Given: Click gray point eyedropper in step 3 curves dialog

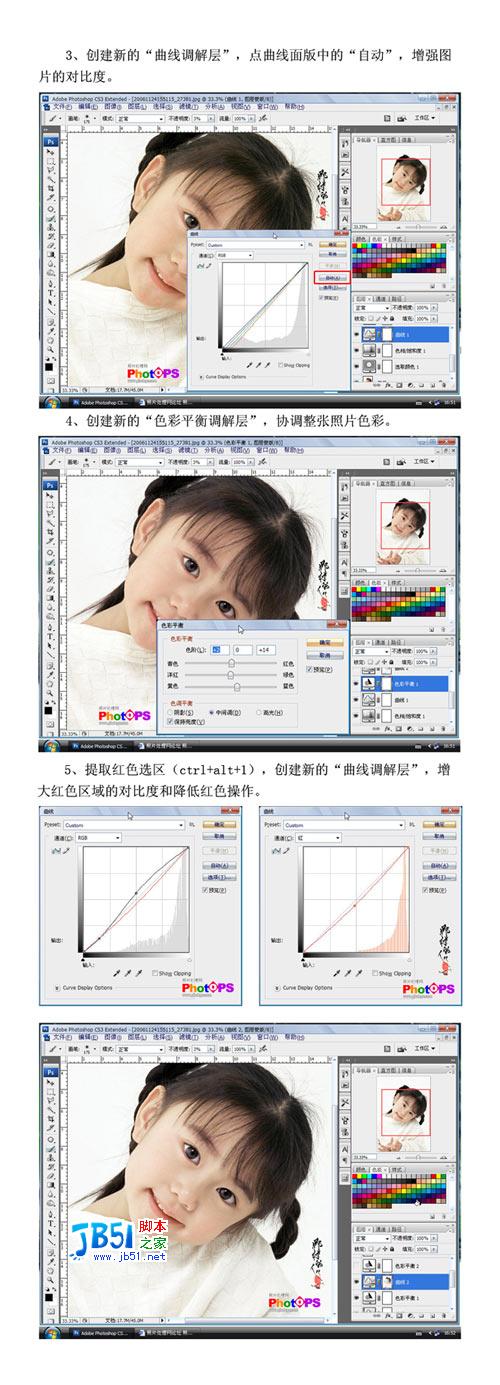Looking at the screenshot, I should click(258, 365).
